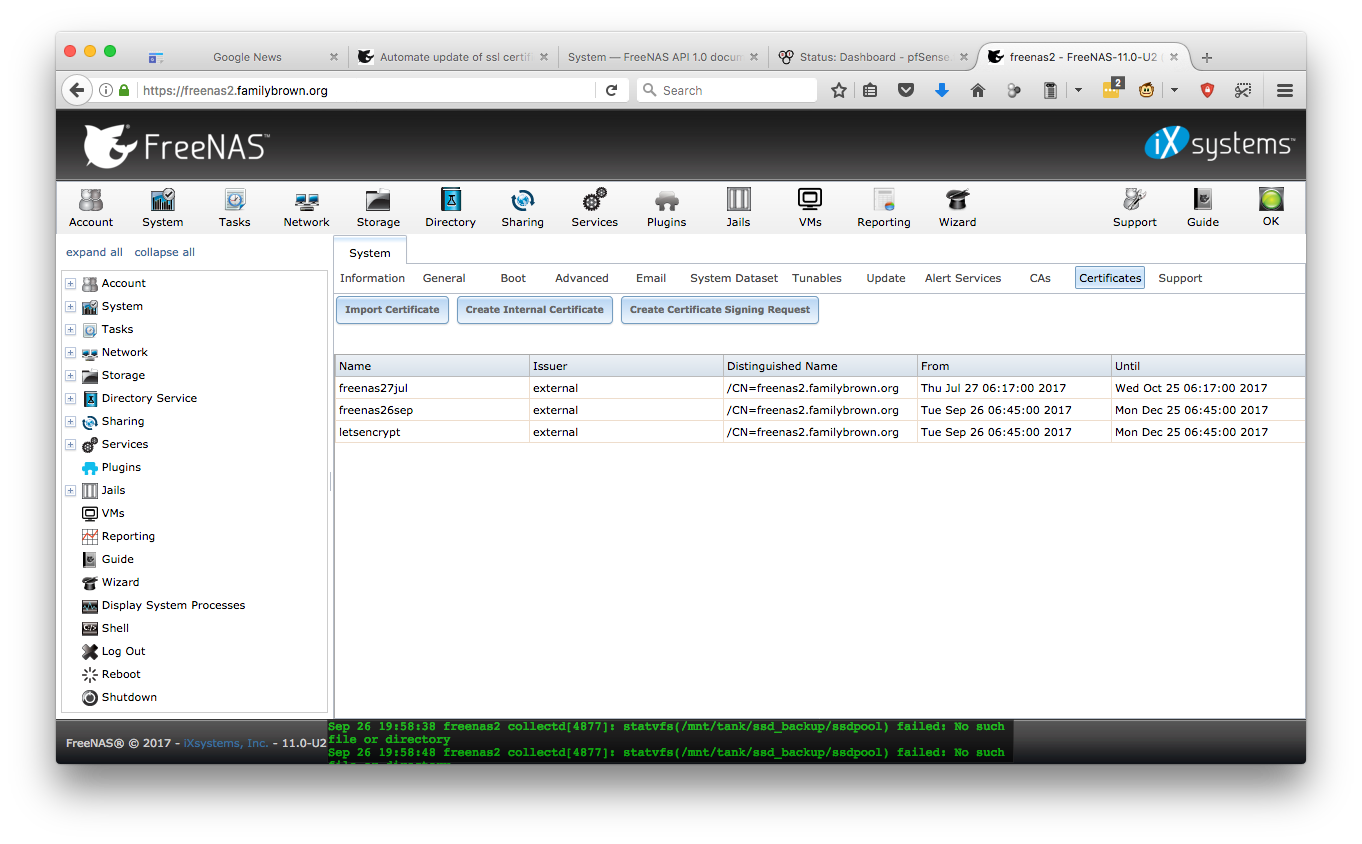Open Sharing in top toolbar
Screen dimensions: 1362x844
tap(522, 208)
